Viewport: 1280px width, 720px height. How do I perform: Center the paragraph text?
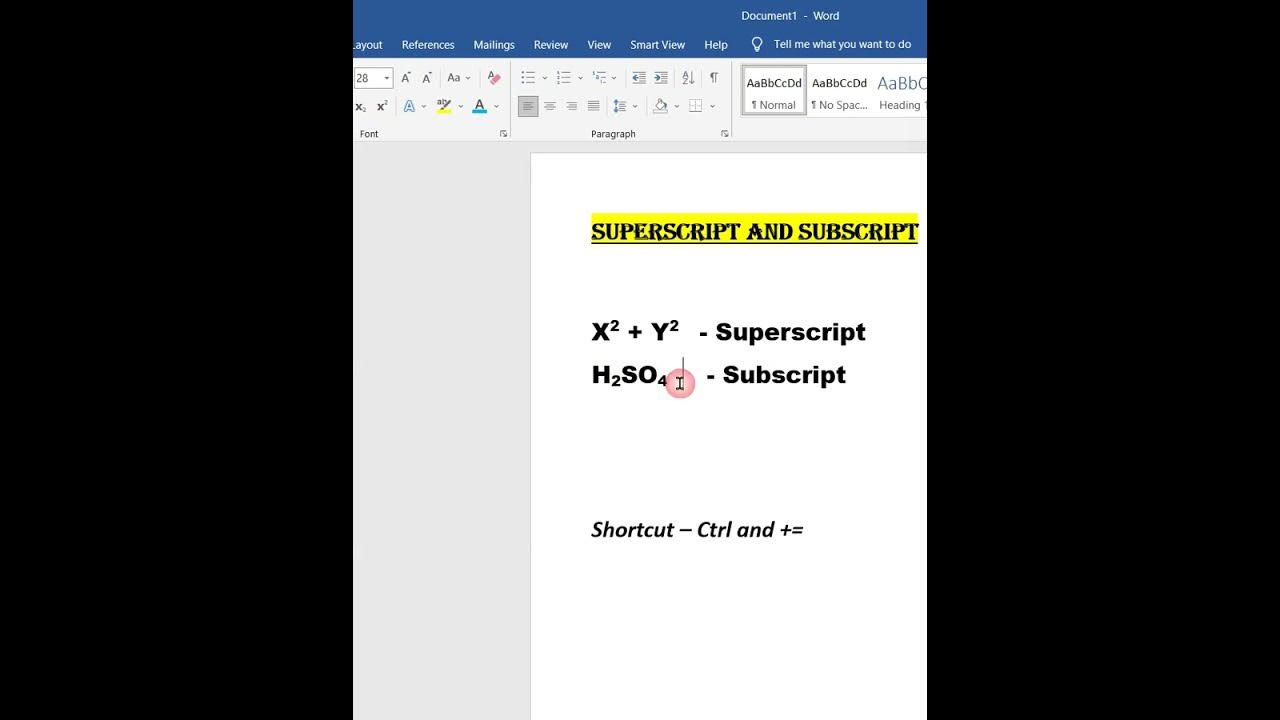(550, 106)
